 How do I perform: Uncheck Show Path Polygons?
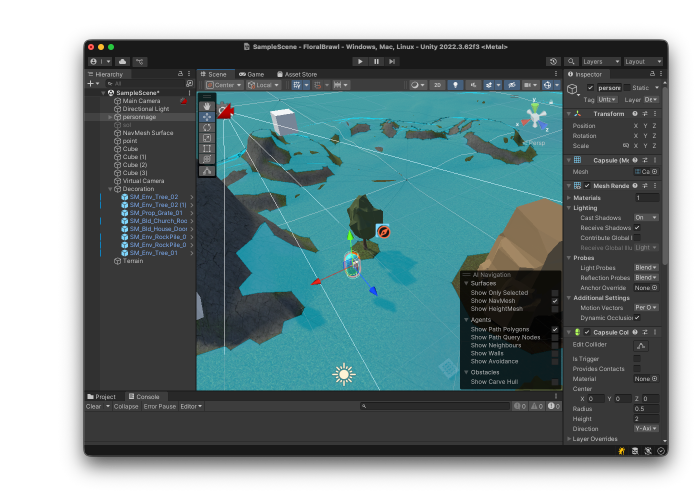555,329
